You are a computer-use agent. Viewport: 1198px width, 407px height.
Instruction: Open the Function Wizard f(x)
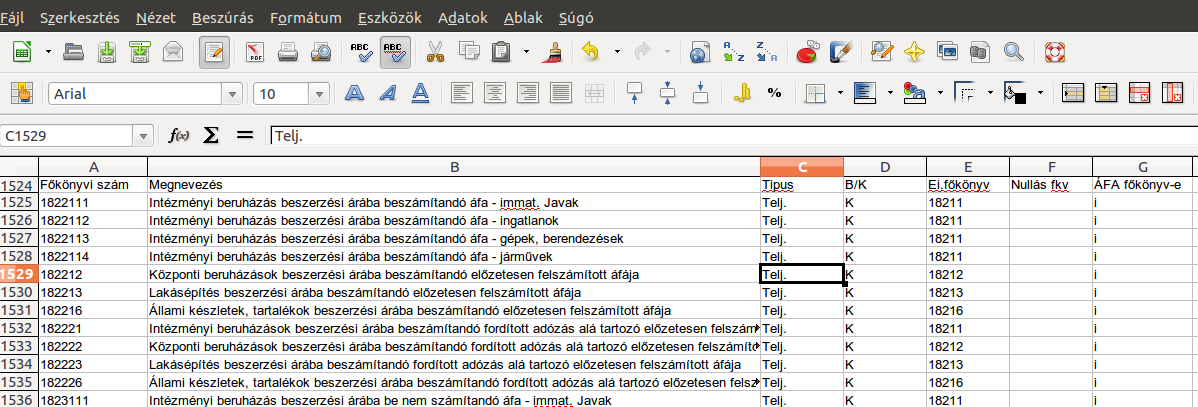pos(179,136)
